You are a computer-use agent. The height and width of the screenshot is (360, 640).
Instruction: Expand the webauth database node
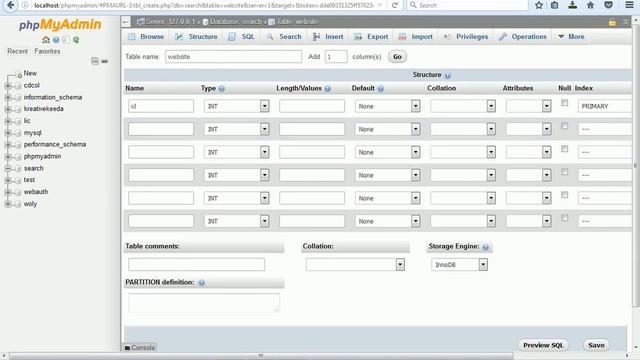point(8,192)
